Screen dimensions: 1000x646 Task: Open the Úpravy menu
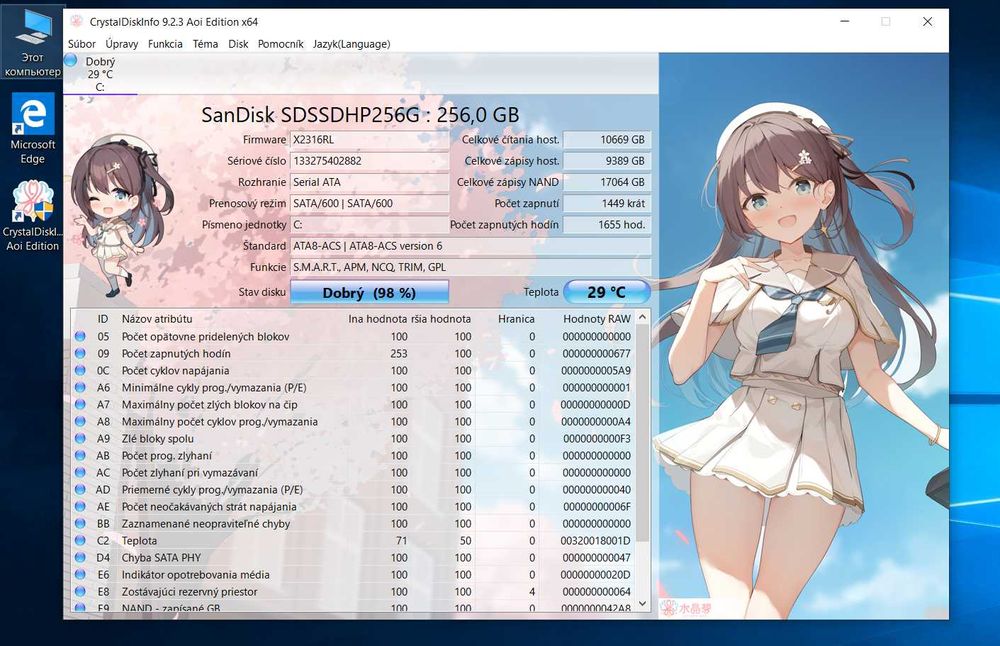122,44
